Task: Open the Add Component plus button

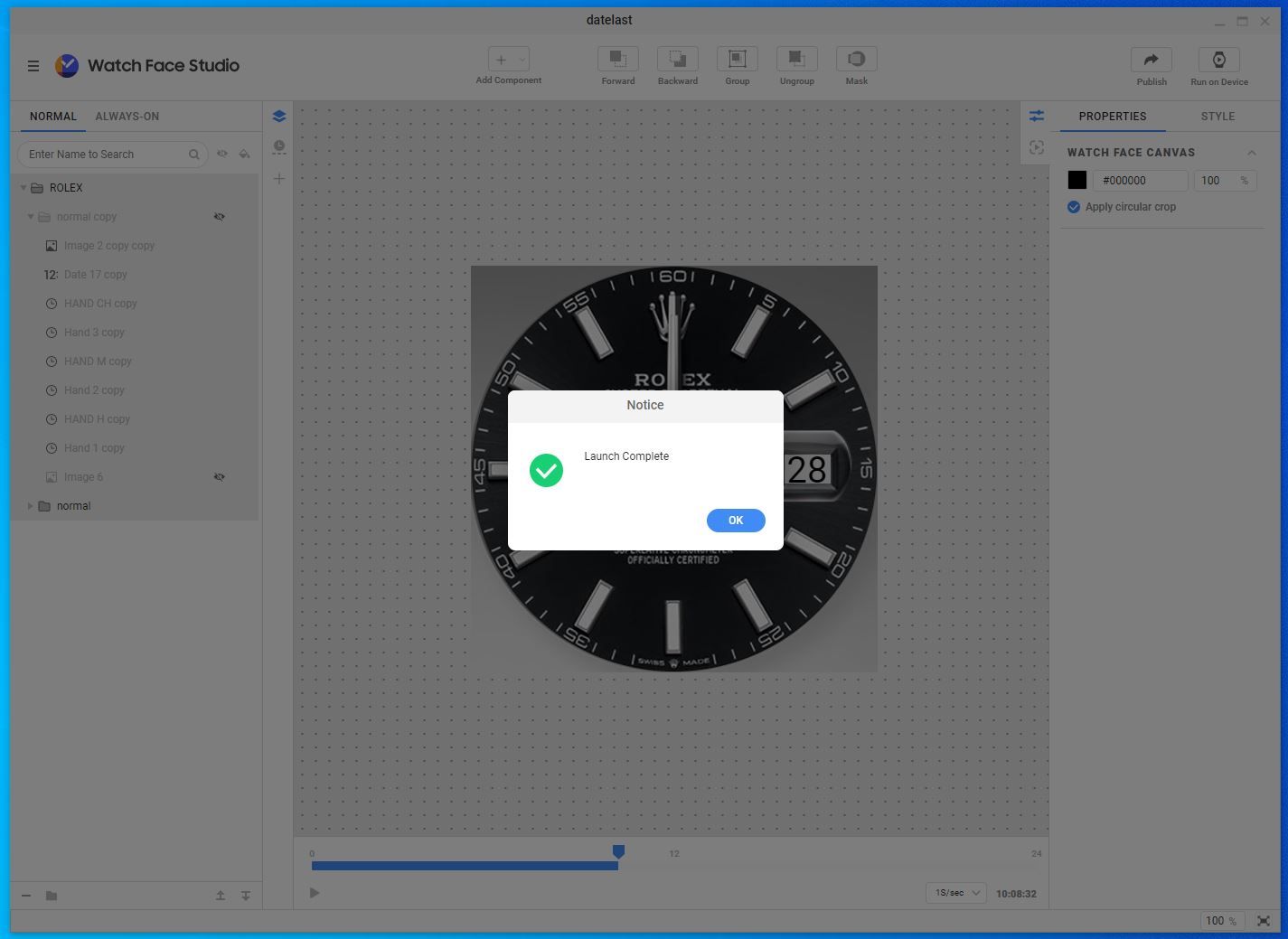Action: point(502,60)
